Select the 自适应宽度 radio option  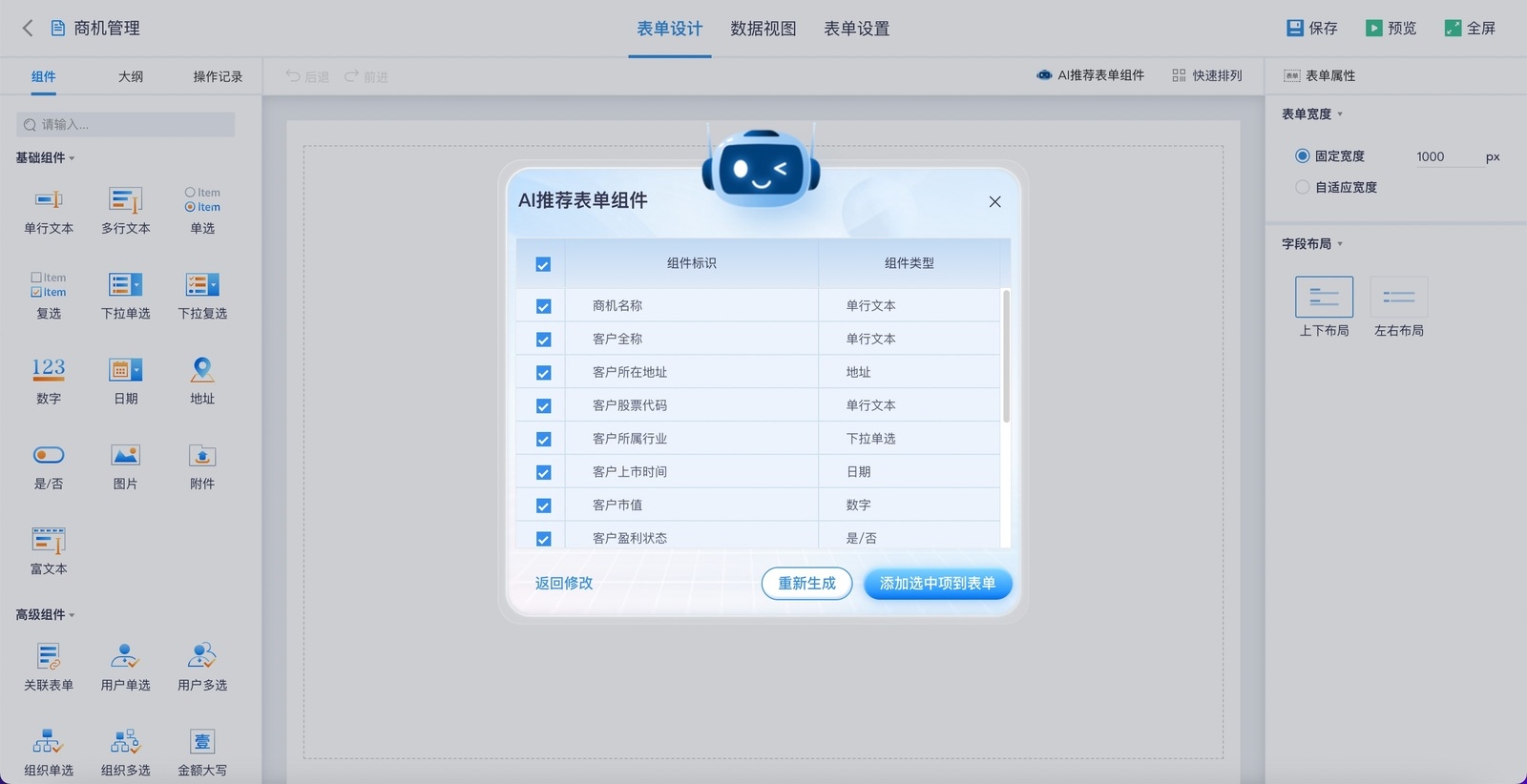click(1302, 187)
